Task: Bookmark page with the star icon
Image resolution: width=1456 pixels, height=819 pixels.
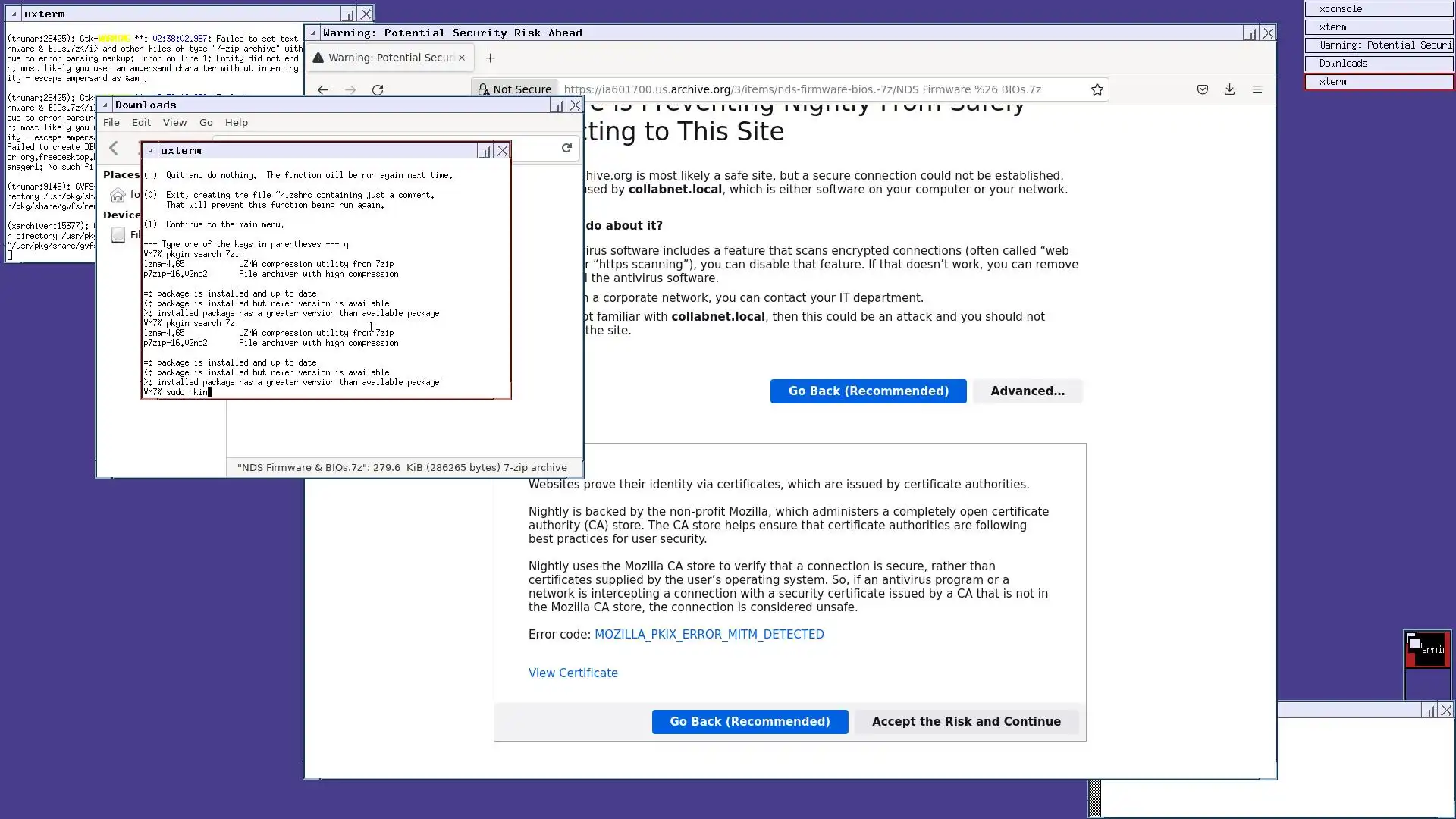Action: click(x=1097, y=89)
